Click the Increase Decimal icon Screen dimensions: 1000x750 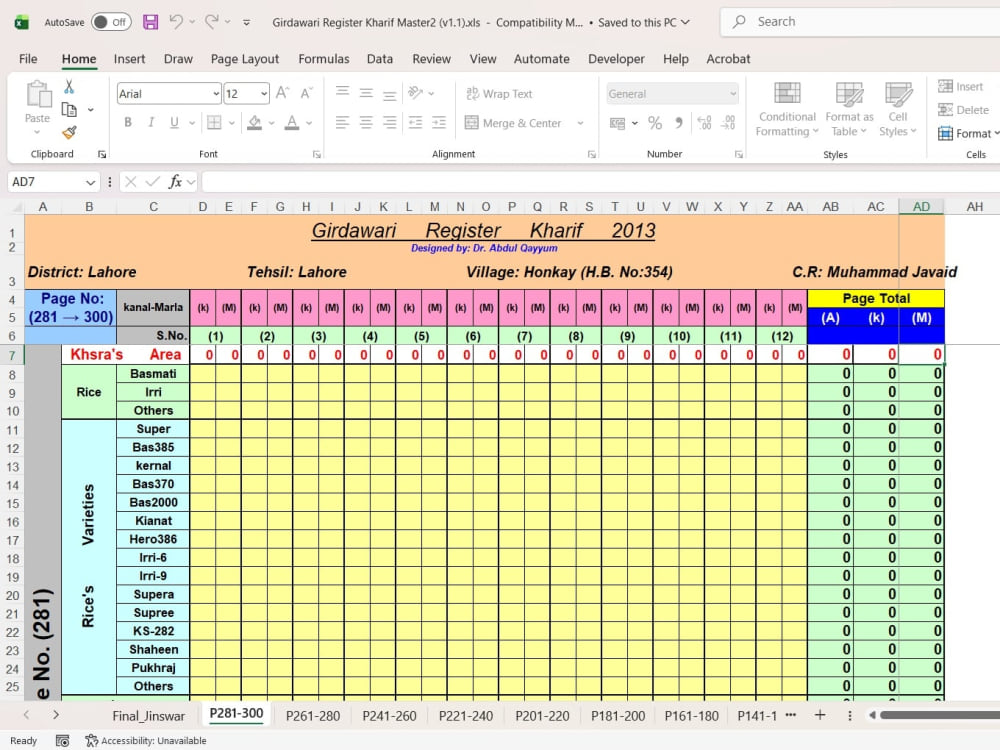pos(705,123)
